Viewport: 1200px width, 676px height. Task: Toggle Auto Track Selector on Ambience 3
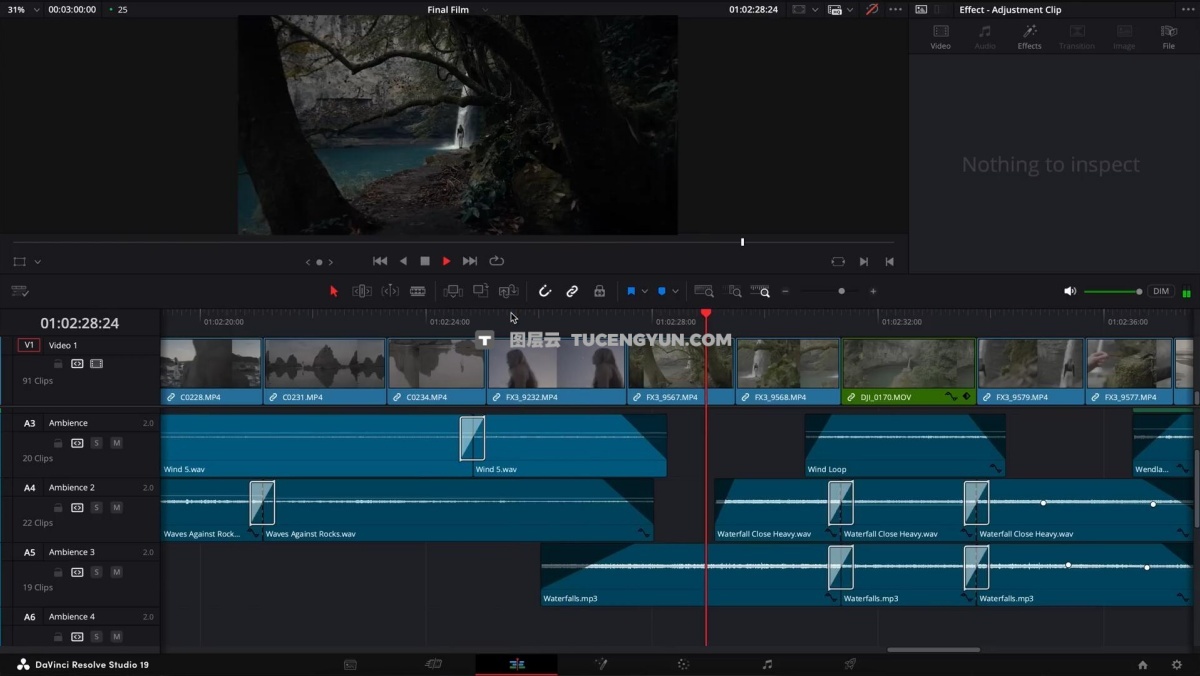(x=77, y=572)
